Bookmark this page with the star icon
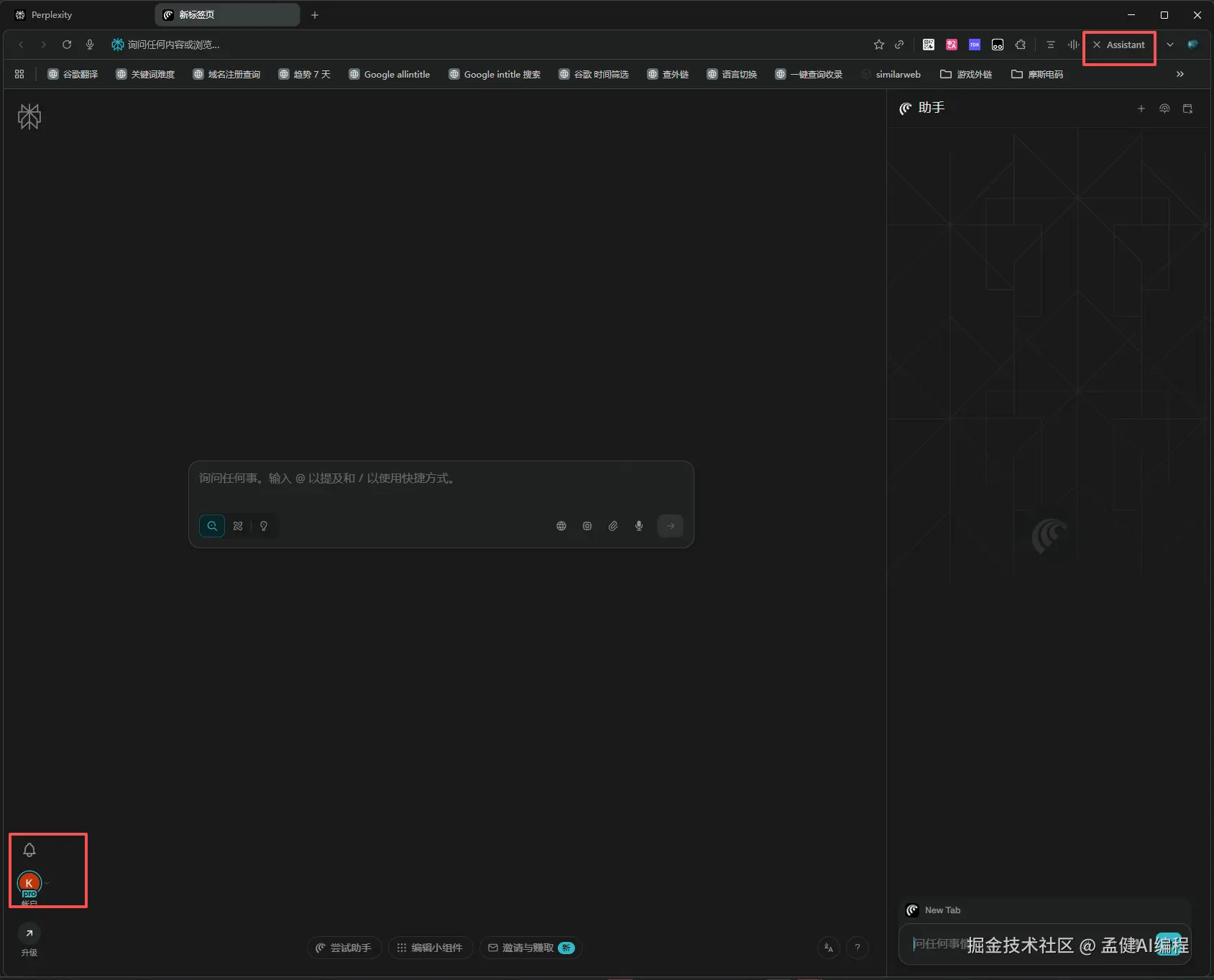The height and width of the screenshot is (980, 1214). point(878,45)
